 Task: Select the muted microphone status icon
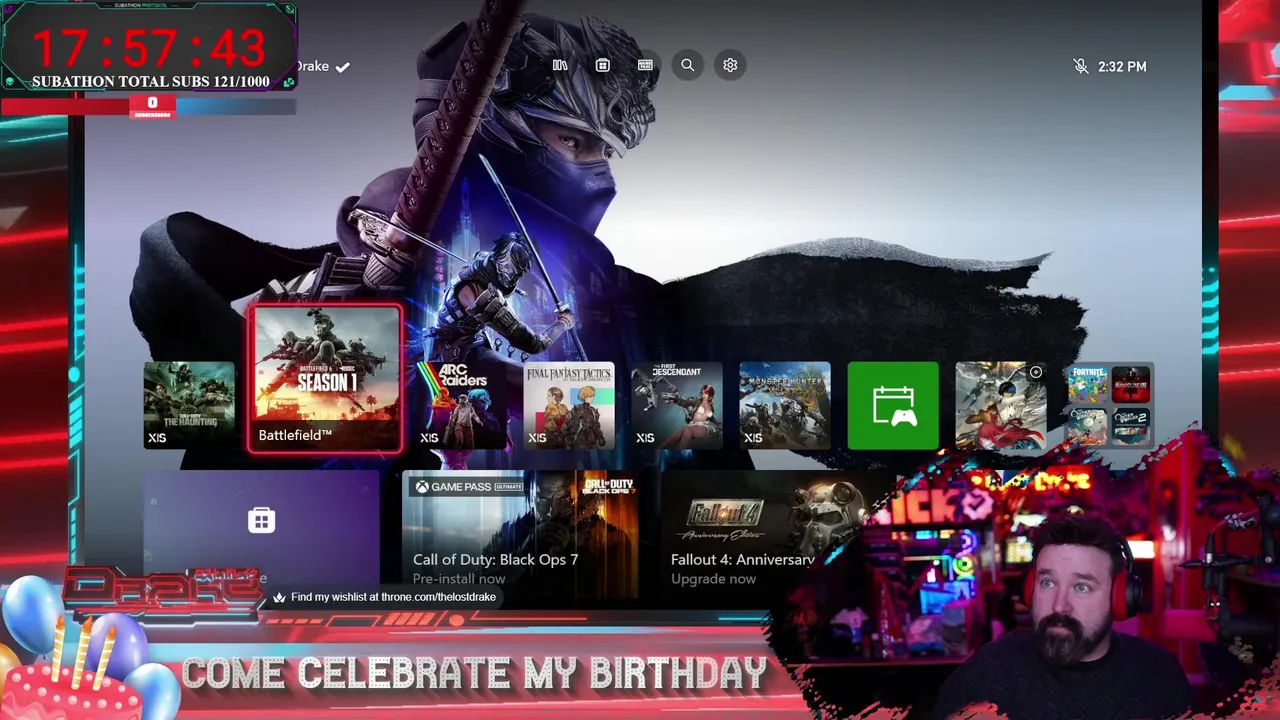click(x=1081, y=66)
